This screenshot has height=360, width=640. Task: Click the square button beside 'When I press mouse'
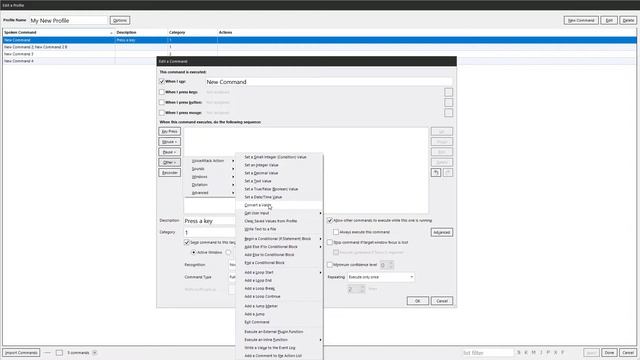[x=448, y=113]
